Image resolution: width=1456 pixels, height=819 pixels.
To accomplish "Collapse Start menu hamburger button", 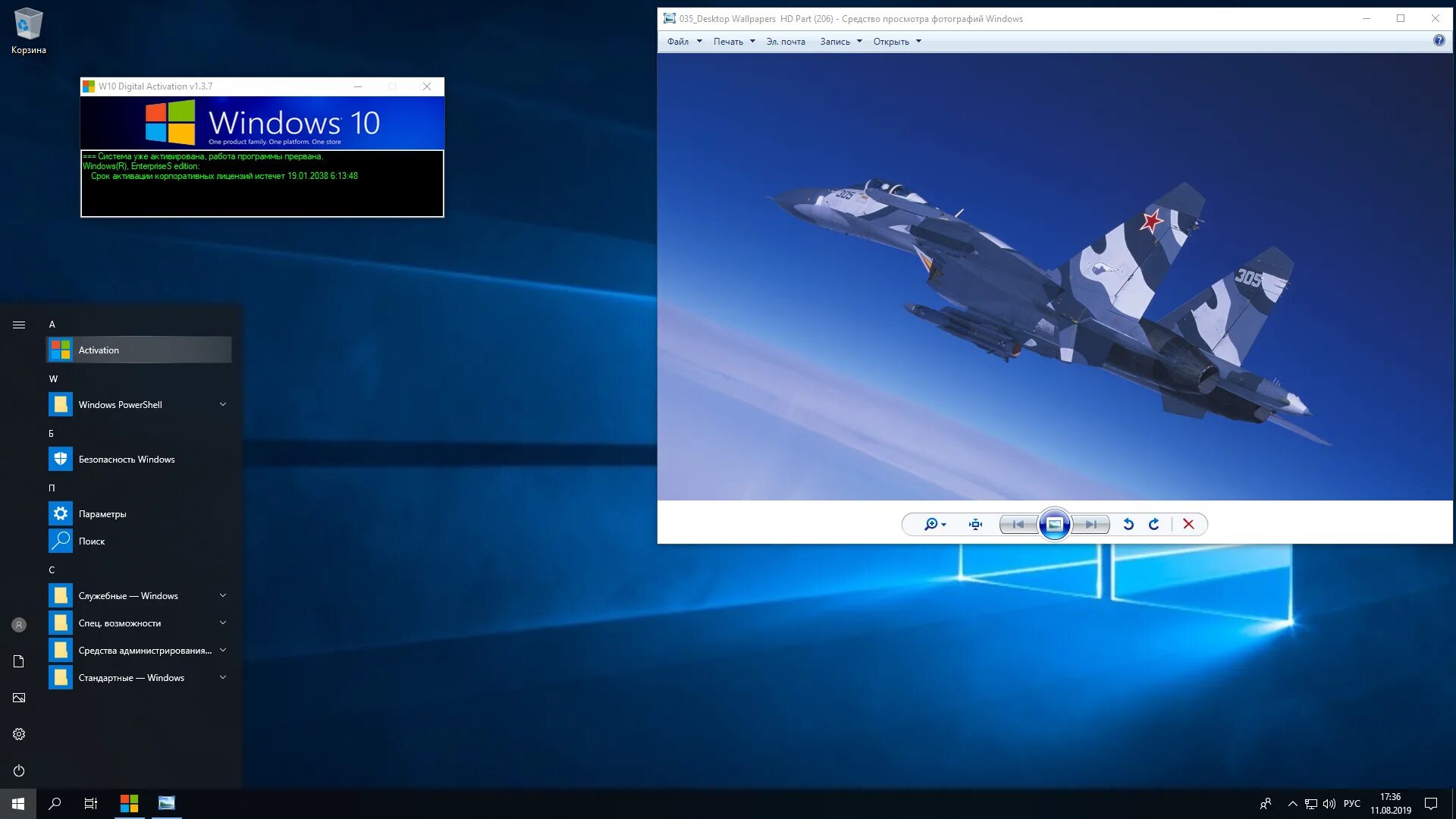I will pyautogui.click(x=19, y=325).
